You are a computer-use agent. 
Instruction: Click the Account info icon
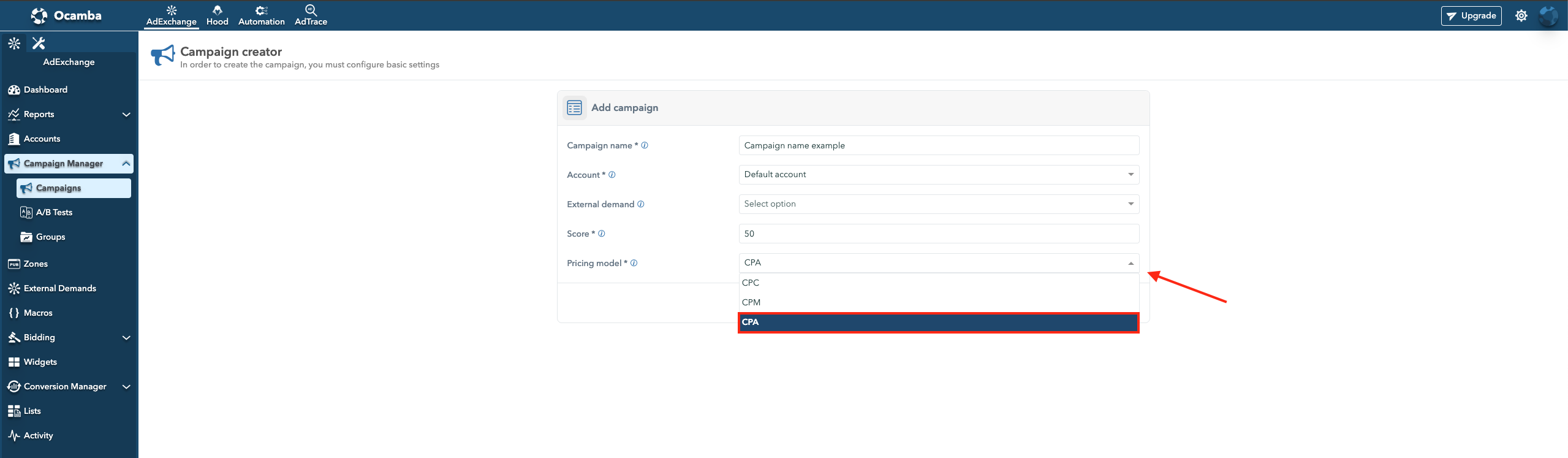coord(612,175)
